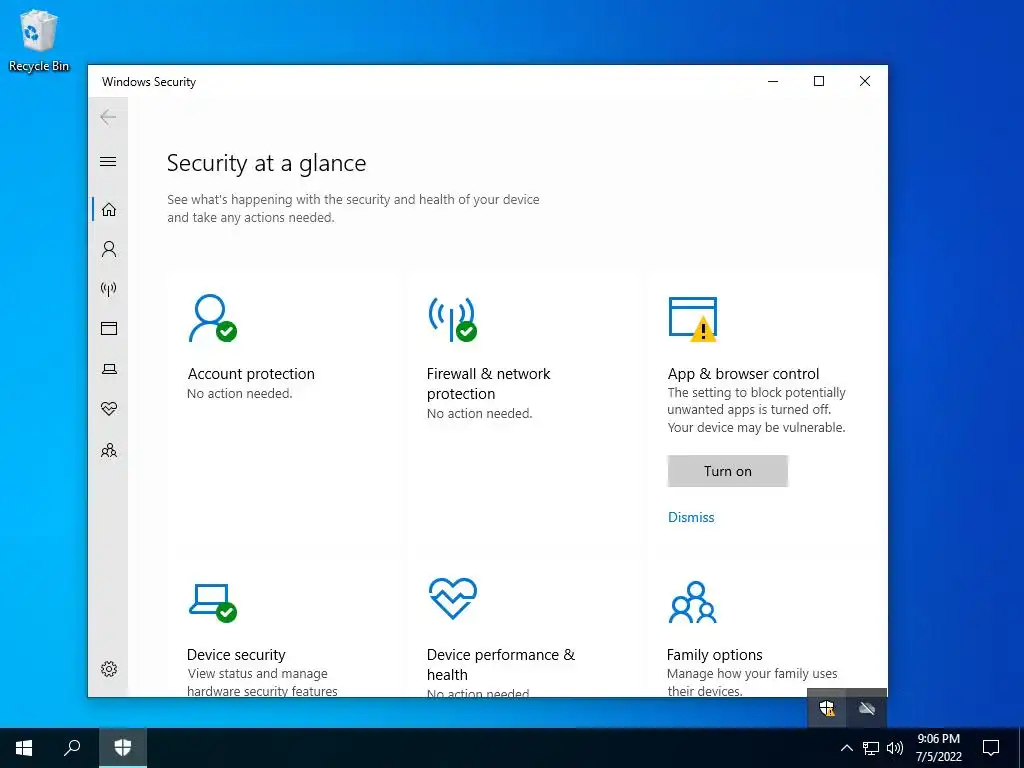The image size is (1024, 768).
Task: Open Settings gear in the sidebar
Action: [x=109, y=669]
